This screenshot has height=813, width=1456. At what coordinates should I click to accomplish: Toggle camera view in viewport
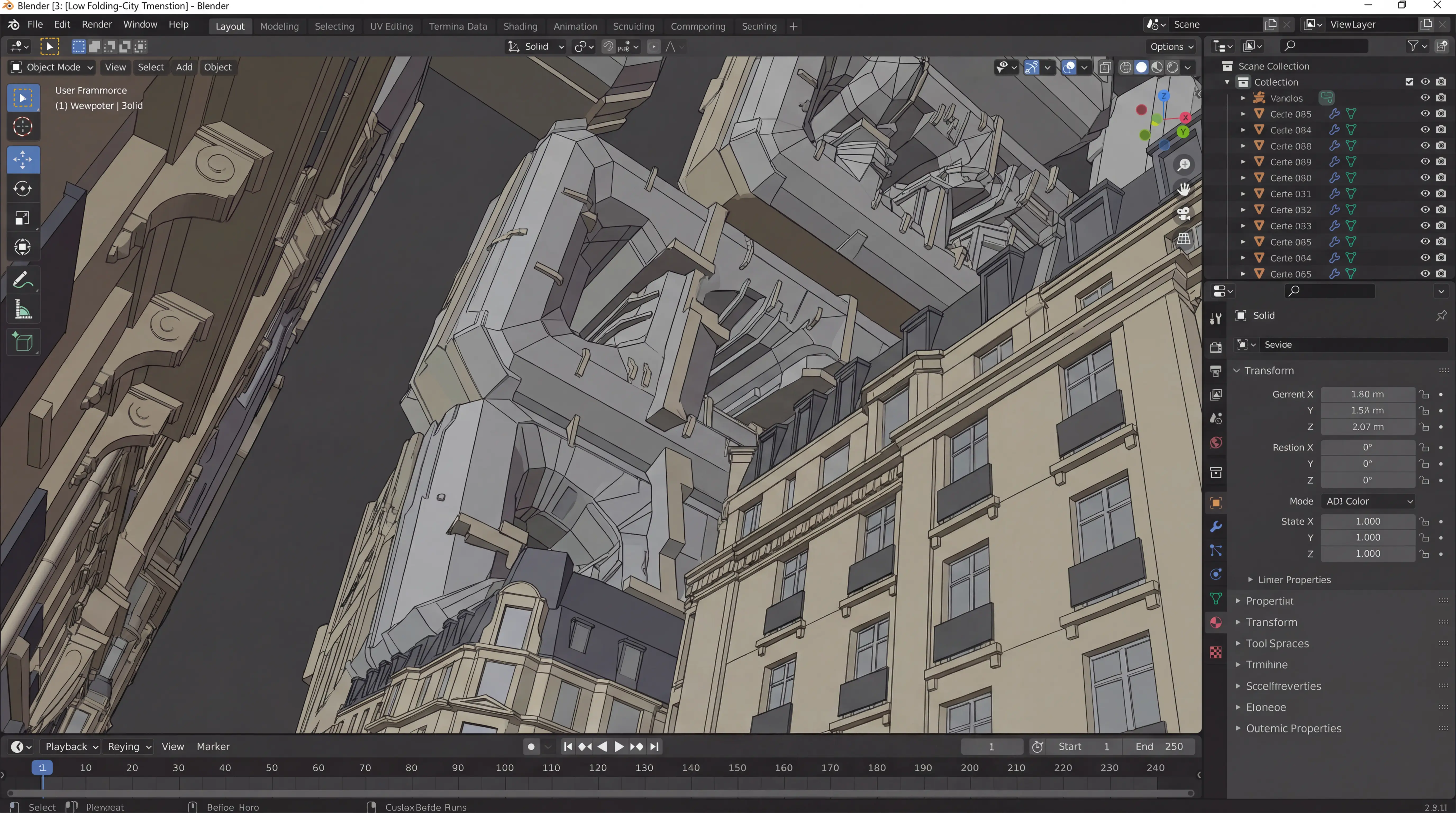pyautogui.click(x=1184, y=214)
